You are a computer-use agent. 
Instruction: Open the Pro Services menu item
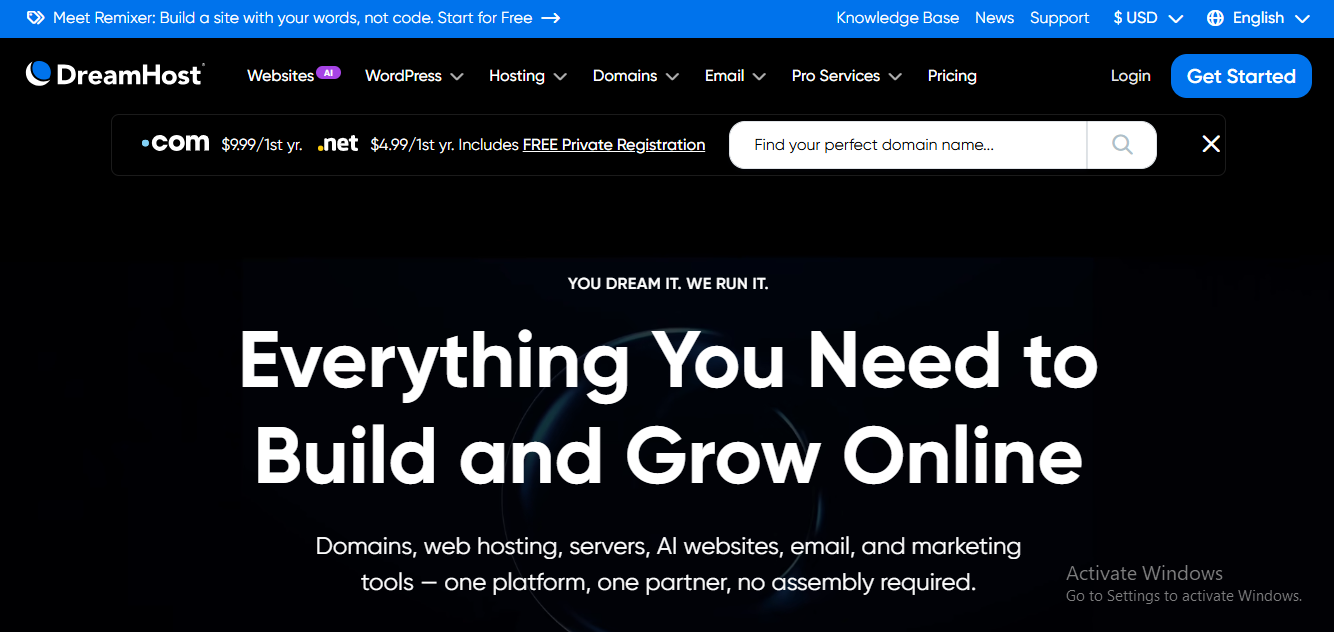[836, 76]
